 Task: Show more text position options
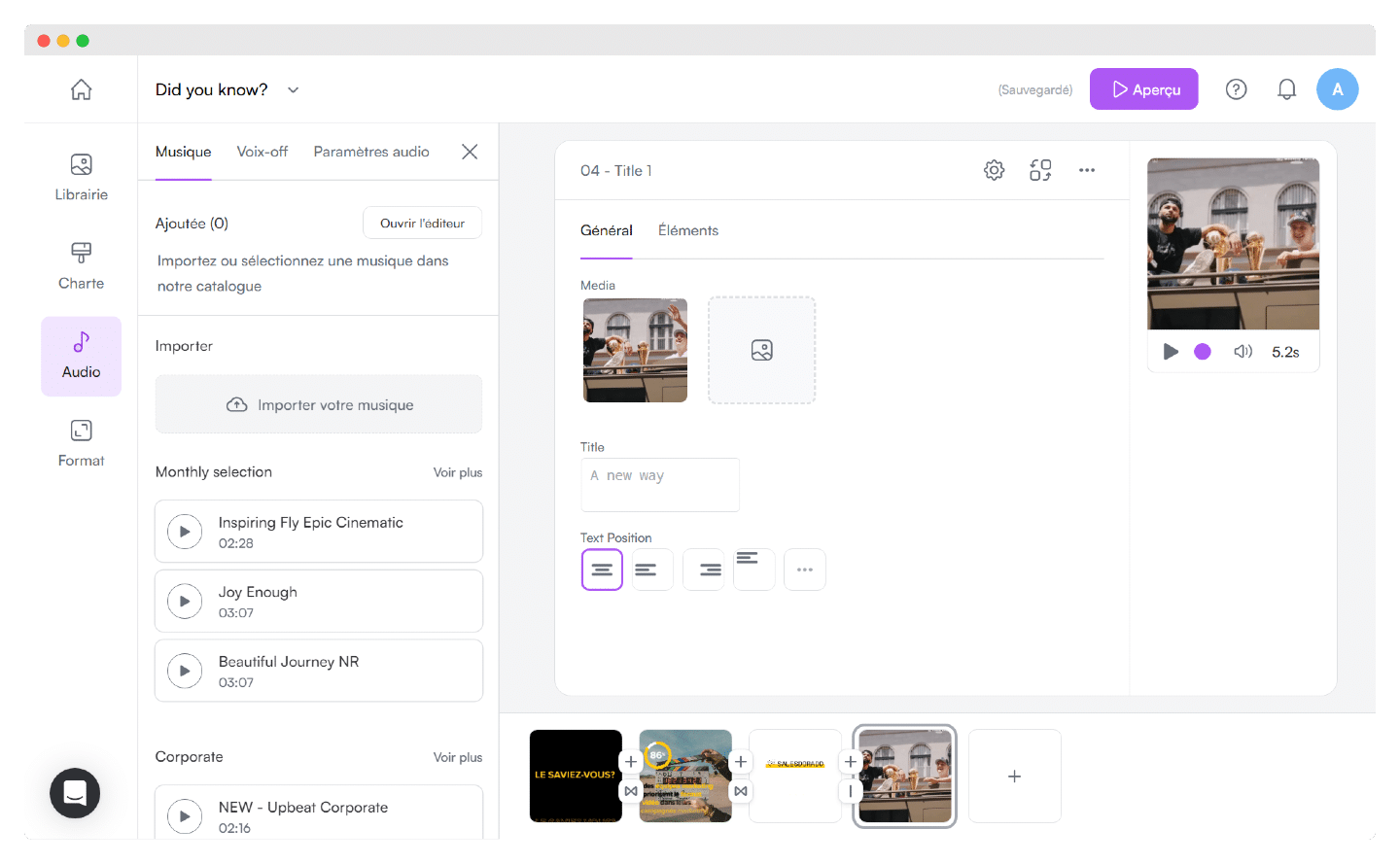(805, 570)
